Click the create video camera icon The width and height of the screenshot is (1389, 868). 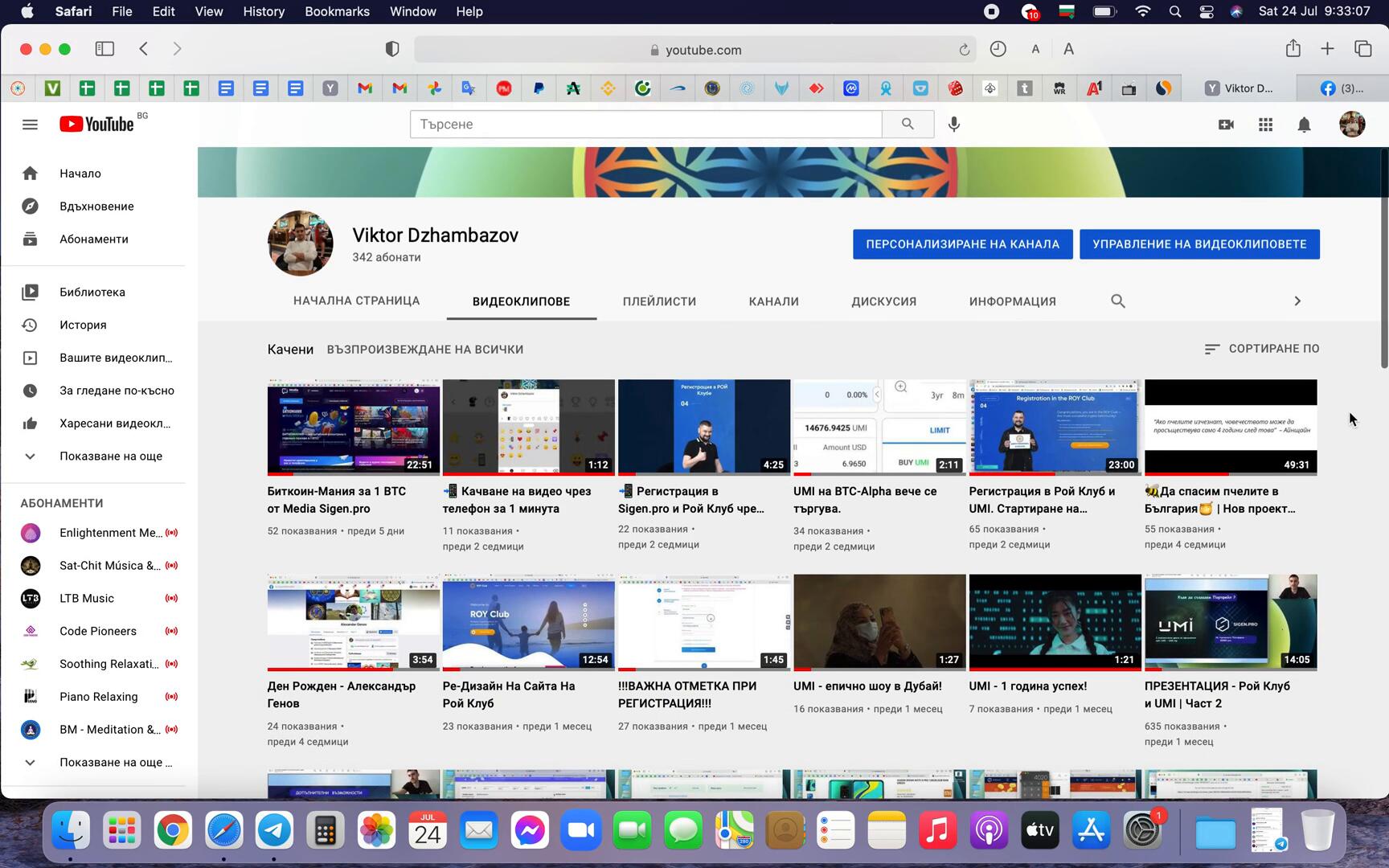pyautogui.click(x=1226, y=125)
